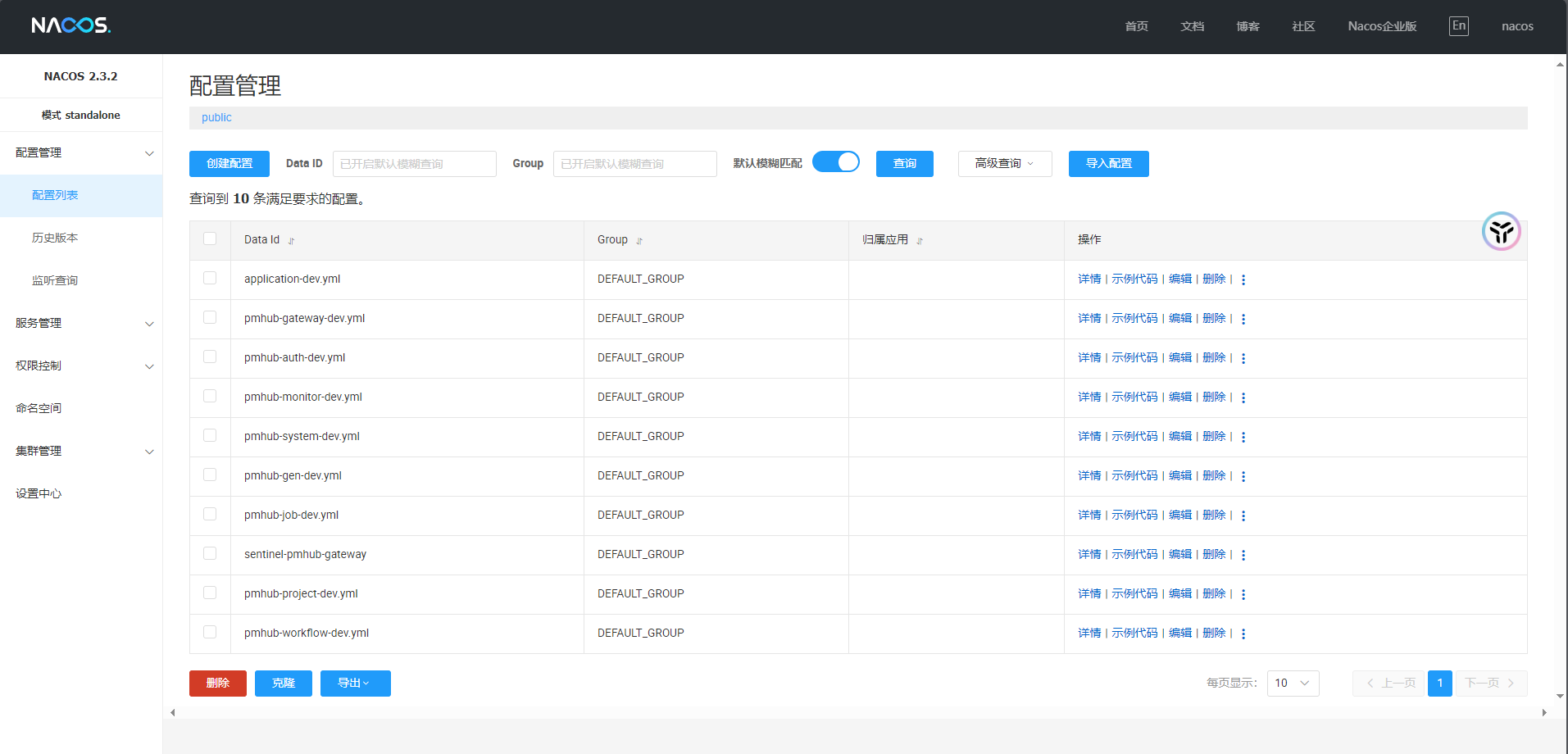Select all rows with the header checkbox

coord(210,238)
